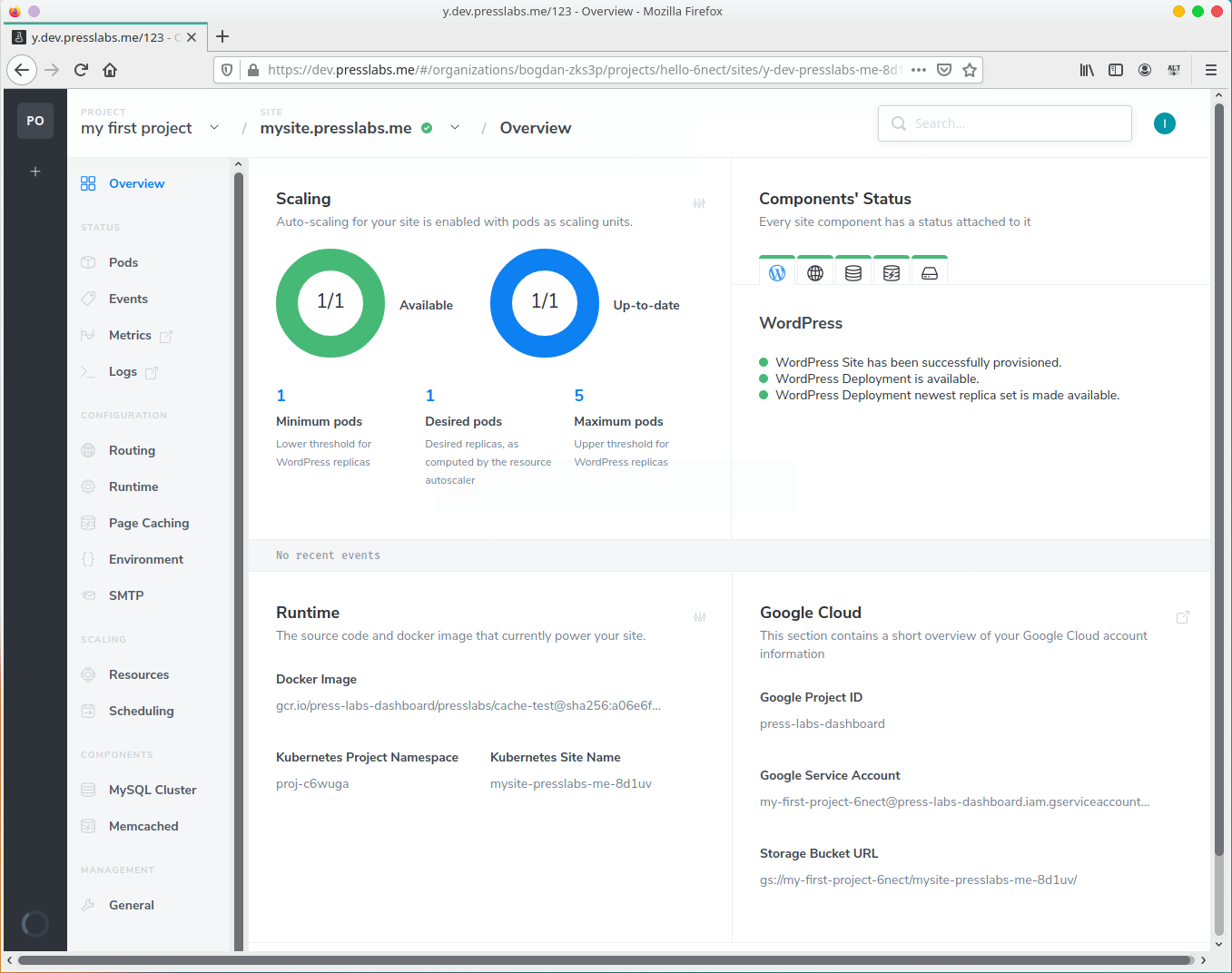Open the Logs link

123,371
